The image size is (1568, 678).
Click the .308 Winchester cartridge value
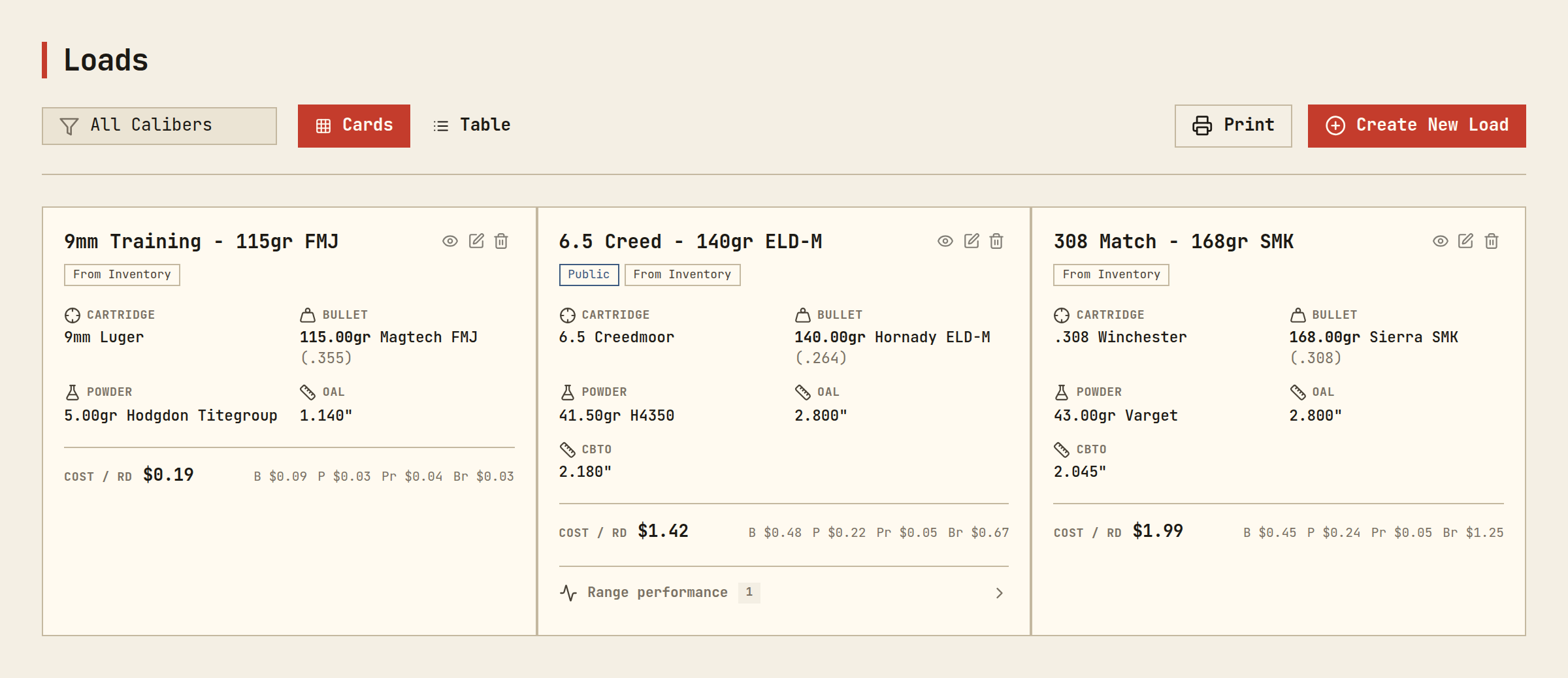(x=1120, y=338)
